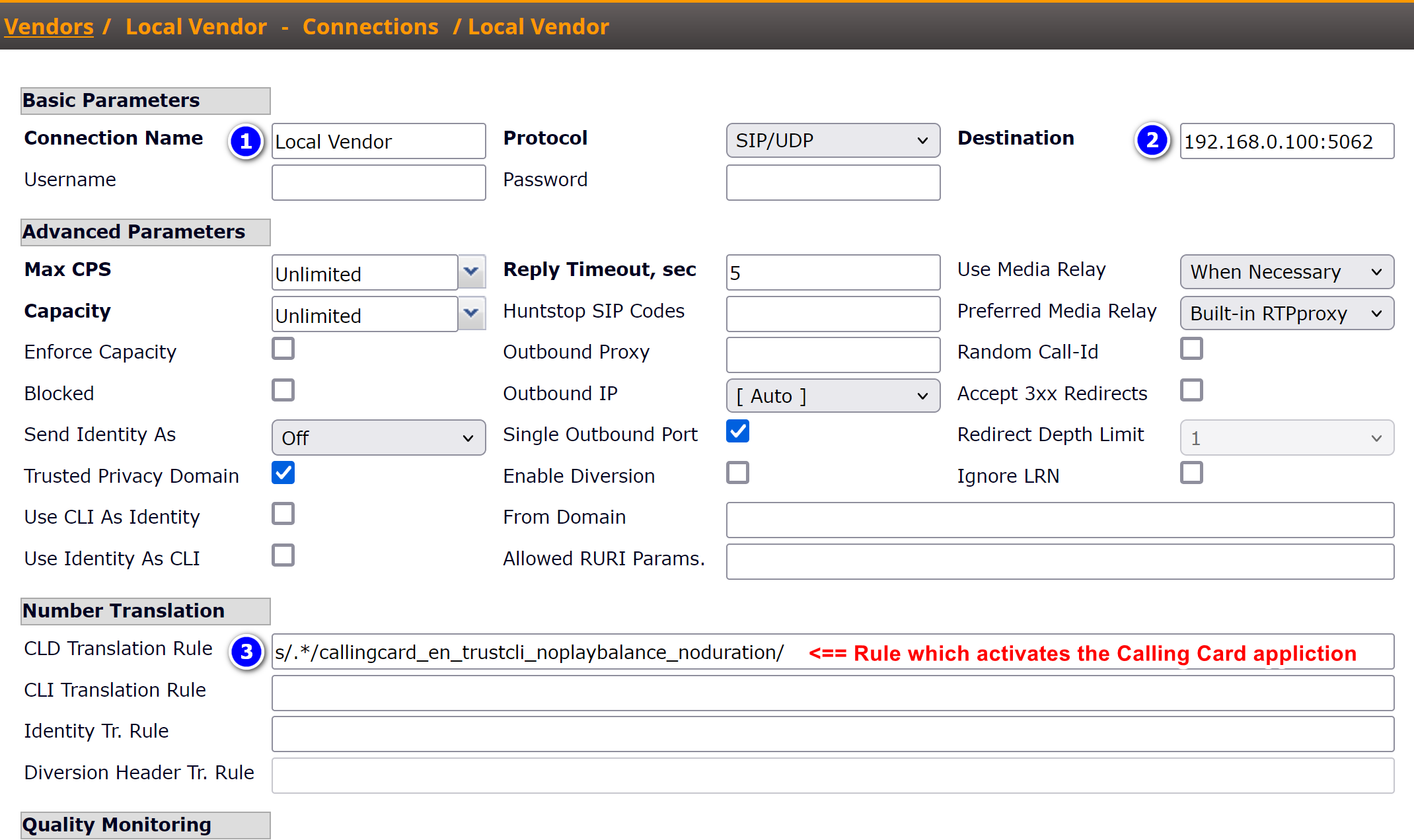Click the Destination address input field
This screenshot has width=1414, height=840.
point(1286,141)
